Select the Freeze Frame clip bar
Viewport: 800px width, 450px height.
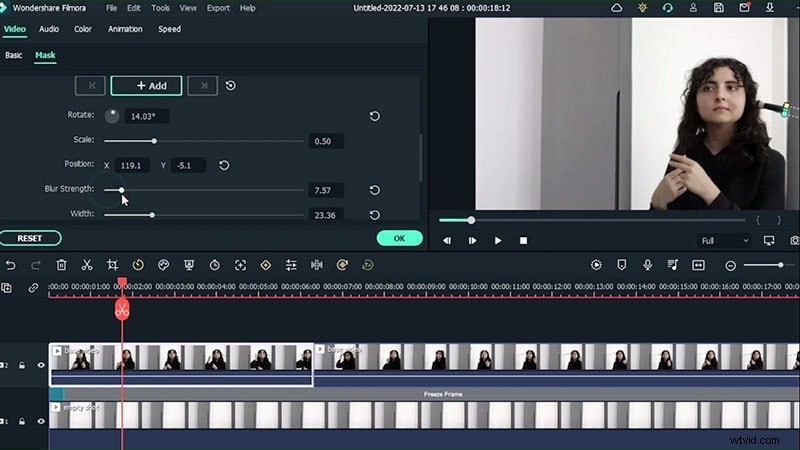click(424, 394)
